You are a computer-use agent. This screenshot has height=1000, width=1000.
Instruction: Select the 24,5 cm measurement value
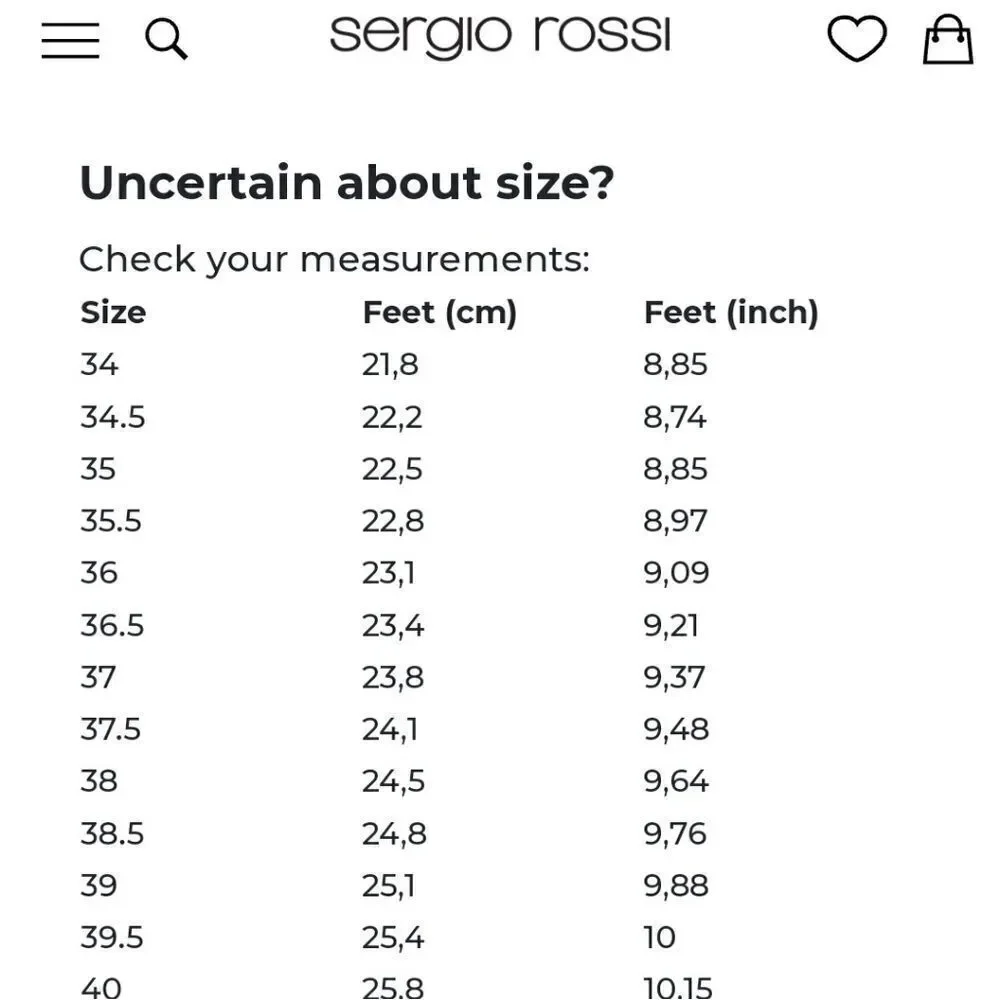pos(393,782)
